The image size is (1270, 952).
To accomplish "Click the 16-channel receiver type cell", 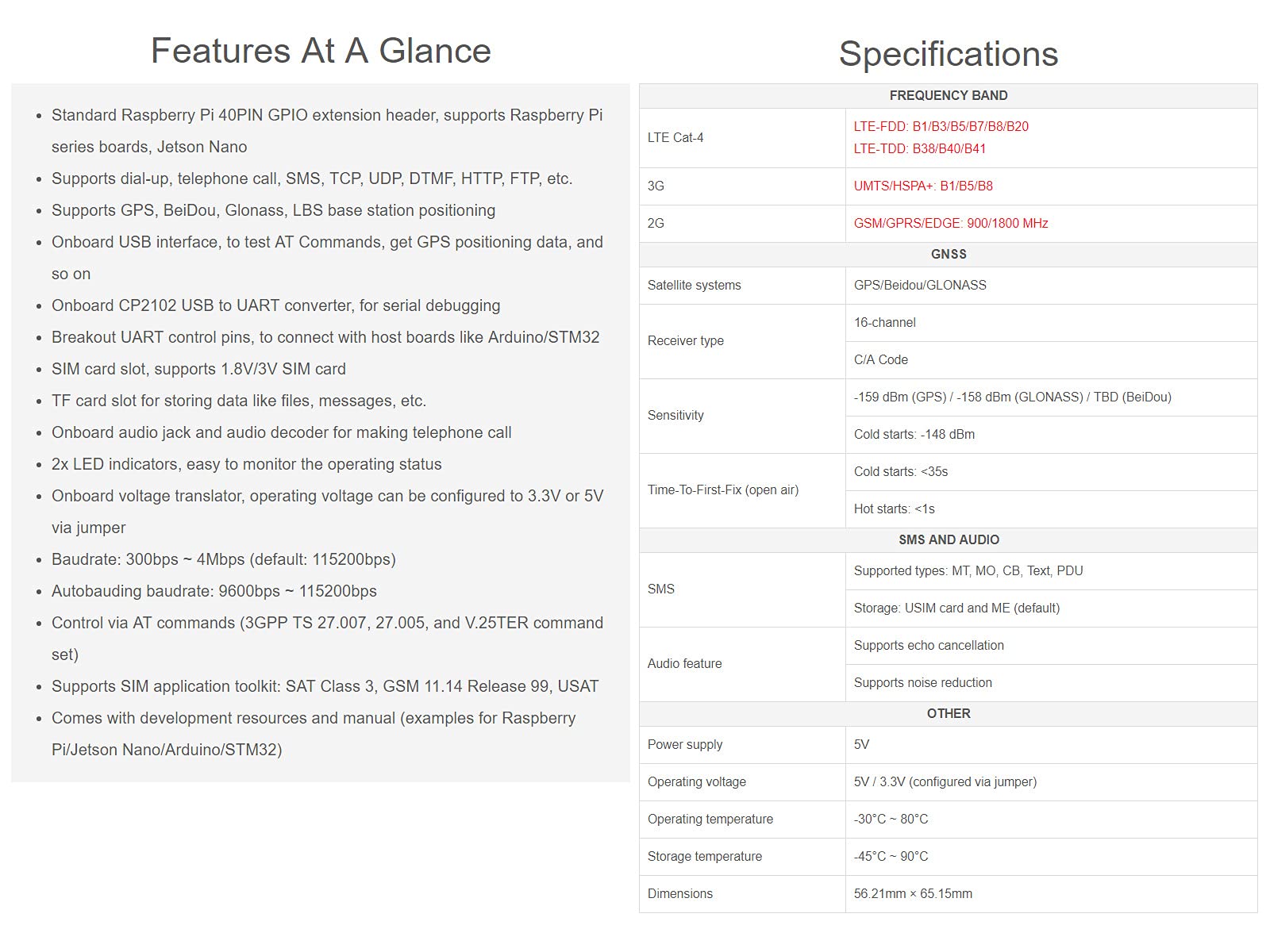I will click(x=884, y=323).
